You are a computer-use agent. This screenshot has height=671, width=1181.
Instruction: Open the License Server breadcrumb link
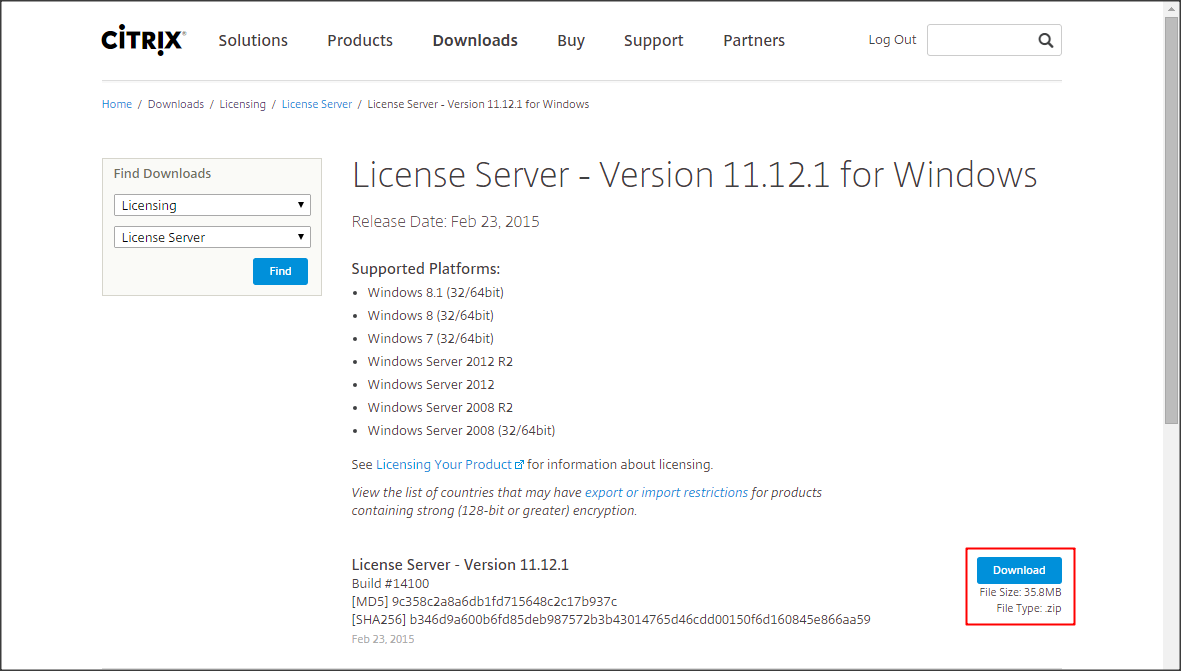coord(317,104)
